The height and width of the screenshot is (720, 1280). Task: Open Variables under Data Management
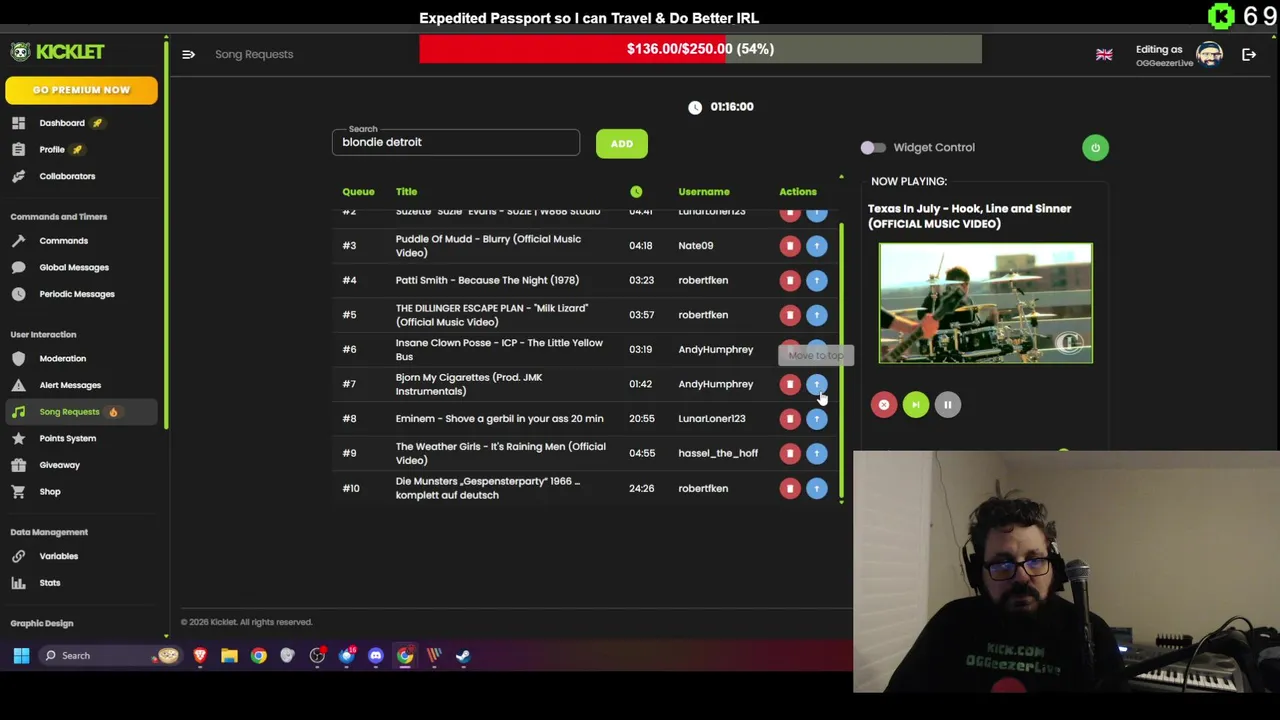click(x=59, y=556)
